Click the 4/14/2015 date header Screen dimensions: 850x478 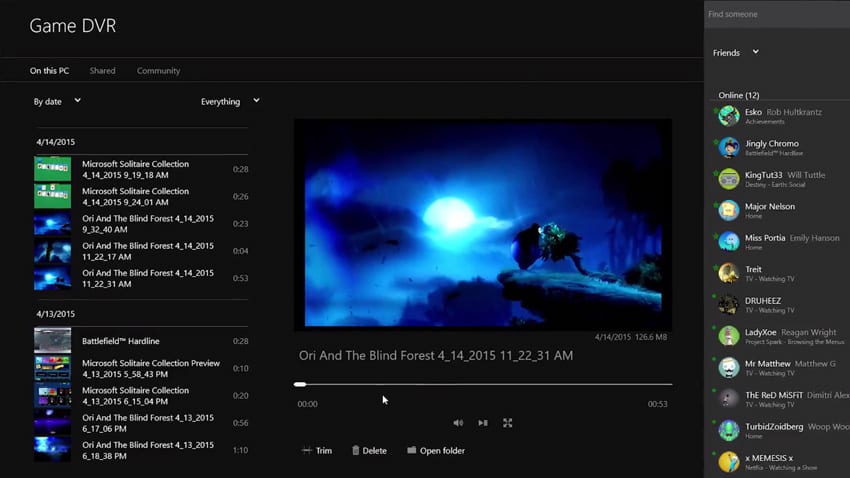pos(56,142)
